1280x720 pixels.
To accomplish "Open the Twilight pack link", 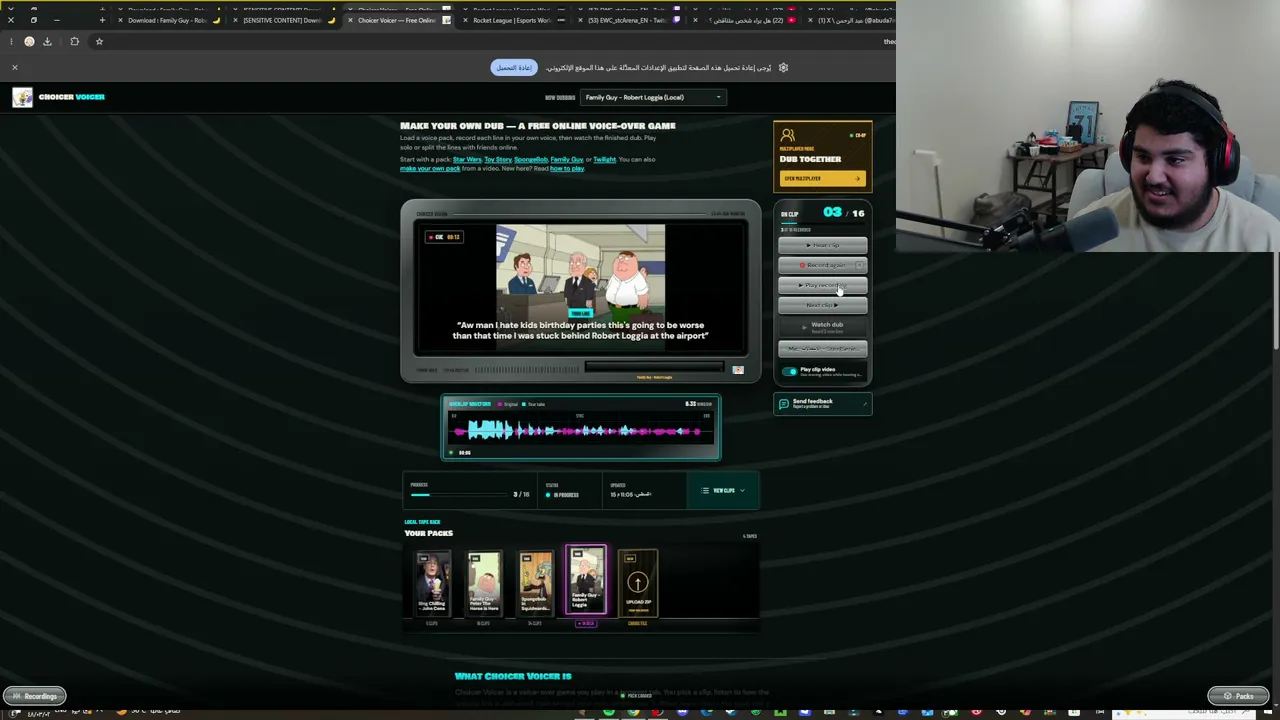I will pos(605,160).
